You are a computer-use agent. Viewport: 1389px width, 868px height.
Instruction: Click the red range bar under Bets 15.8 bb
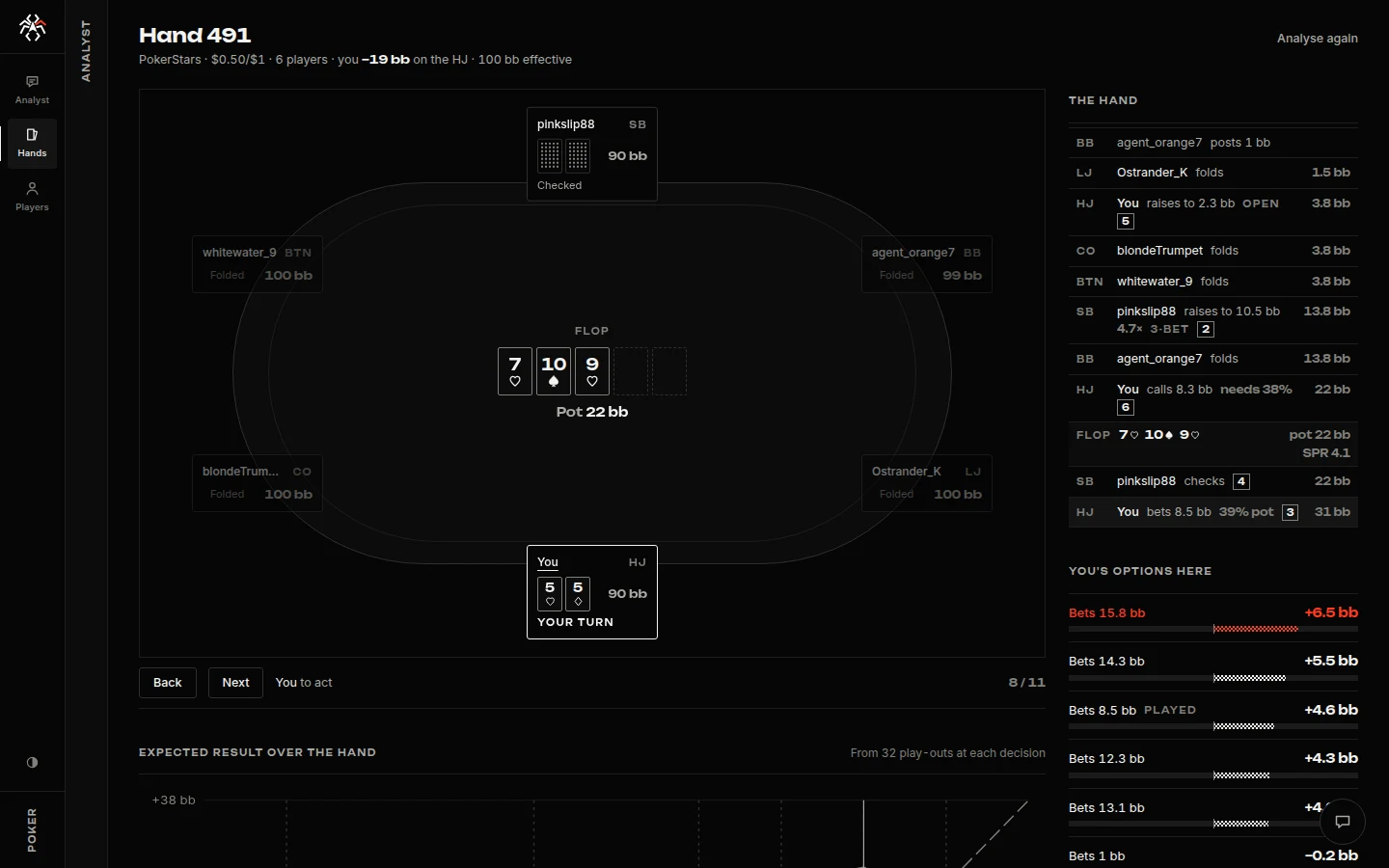[x=1255, y=629]
